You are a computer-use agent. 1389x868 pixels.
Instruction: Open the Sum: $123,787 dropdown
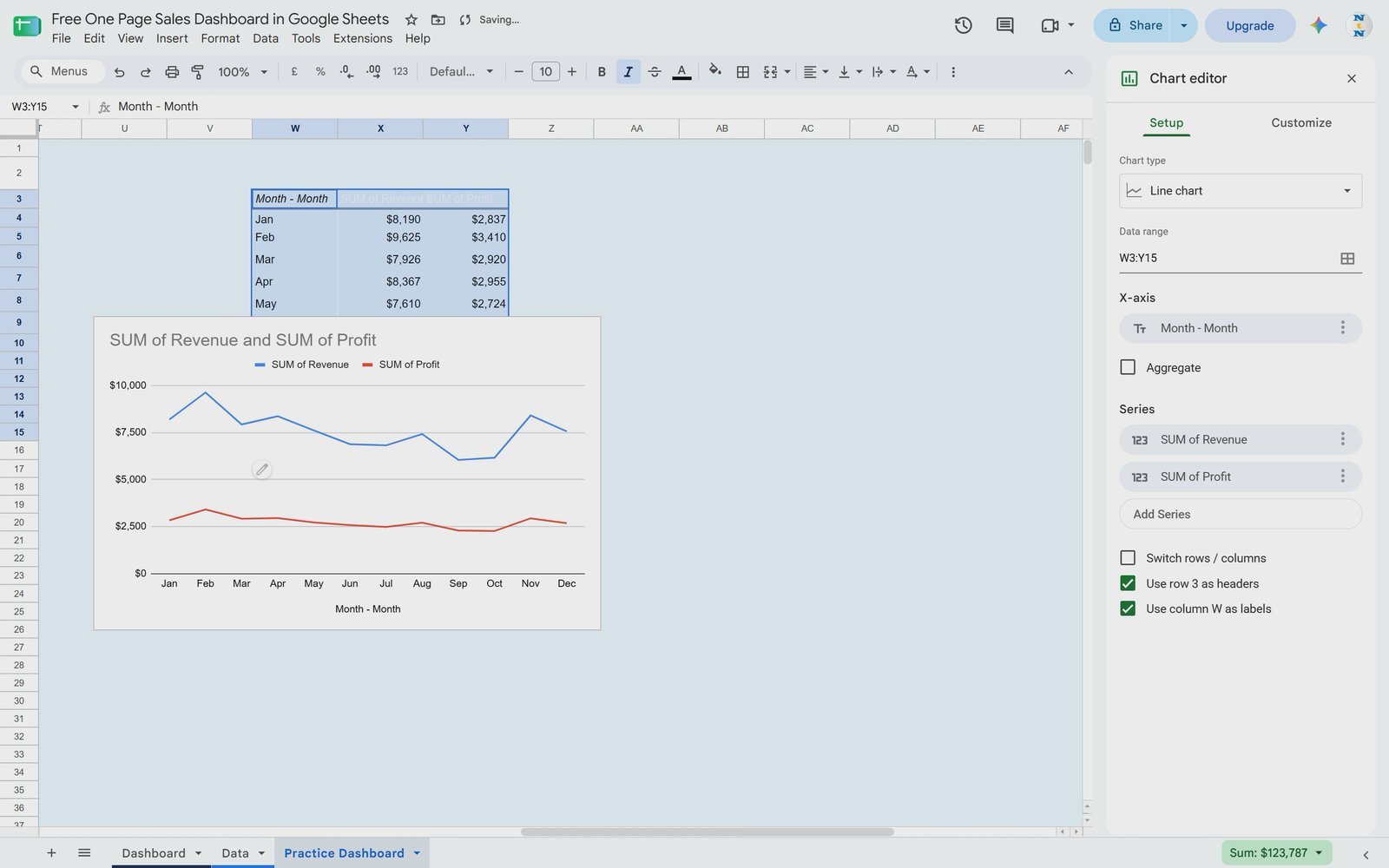click(1276, 852)
